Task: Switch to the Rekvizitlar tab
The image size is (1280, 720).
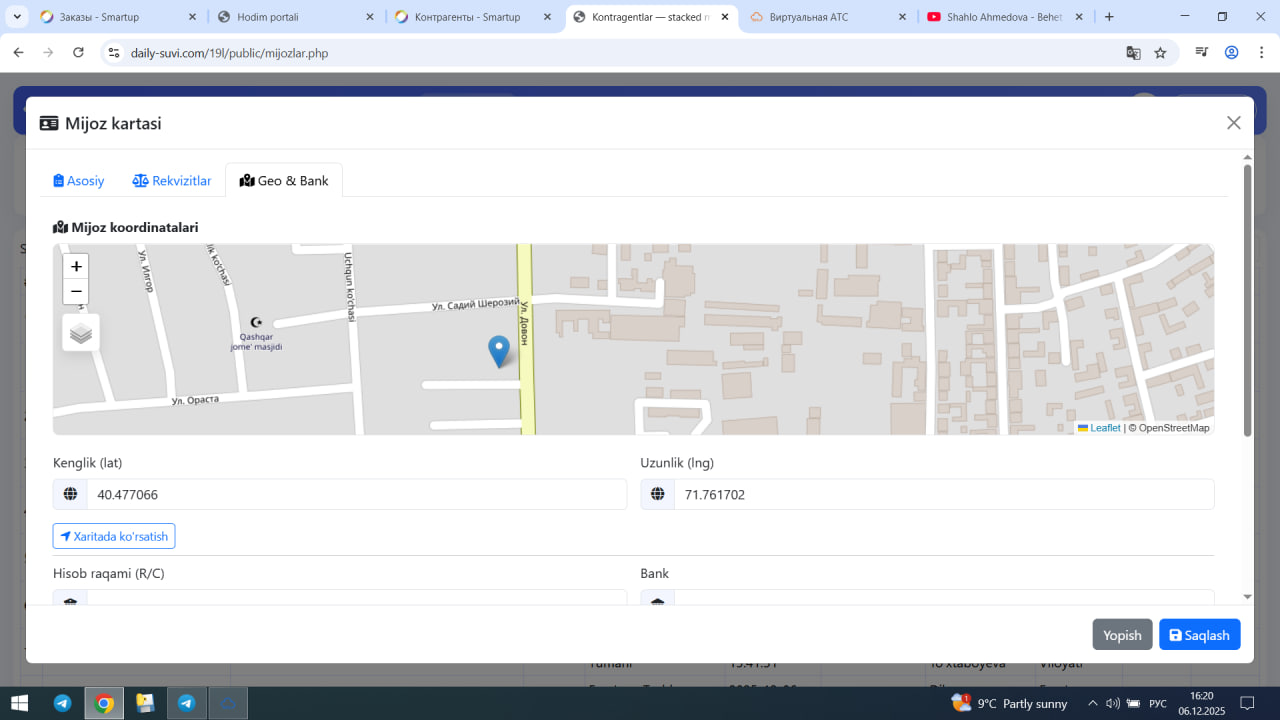Action: coord(172,181)
